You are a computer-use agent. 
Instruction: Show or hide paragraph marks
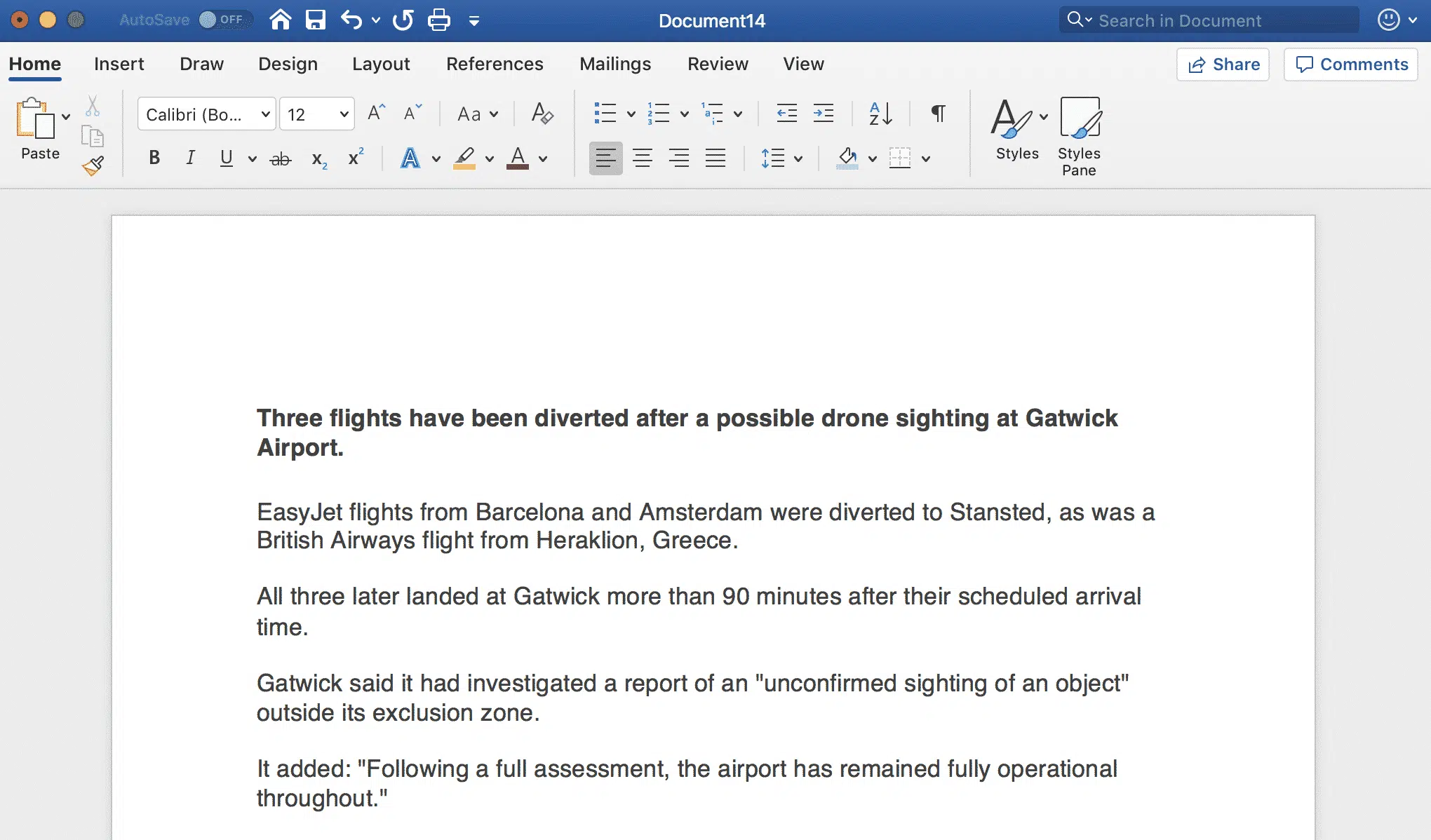click(938, 113)
